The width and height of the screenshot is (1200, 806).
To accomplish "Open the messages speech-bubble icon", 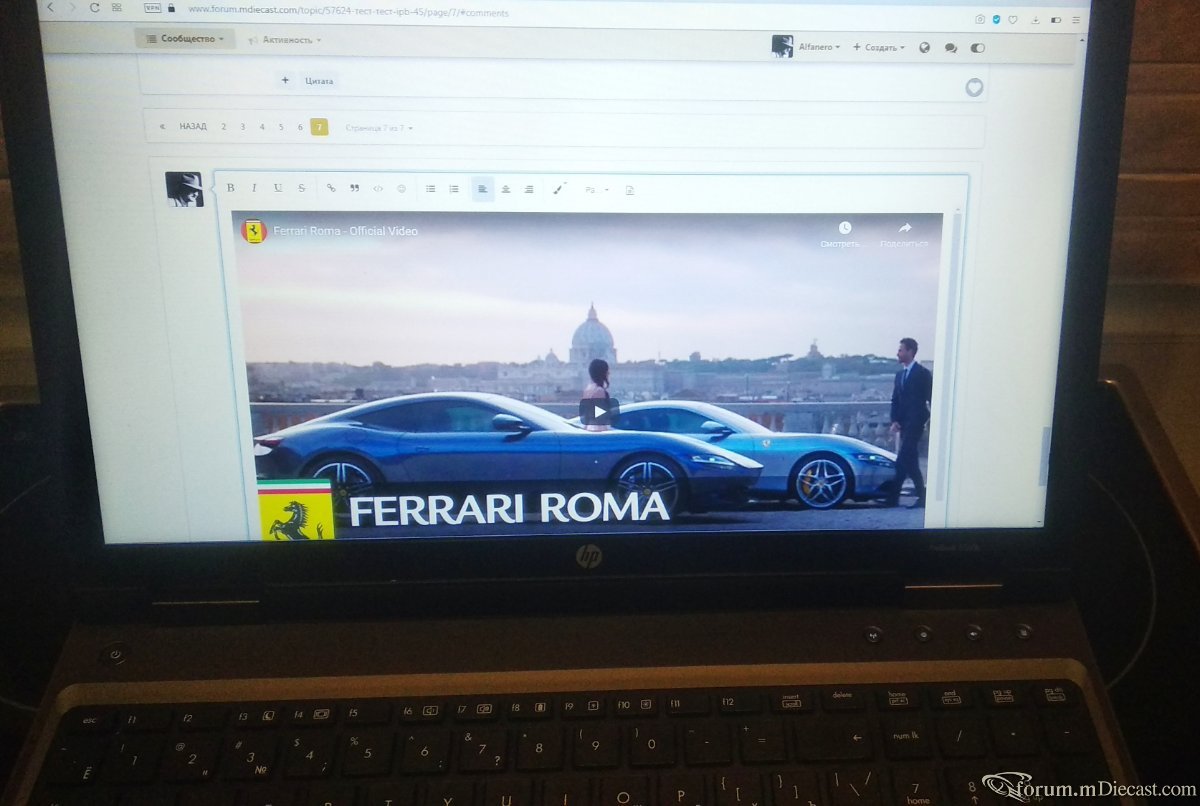I will tap(950, 48).
